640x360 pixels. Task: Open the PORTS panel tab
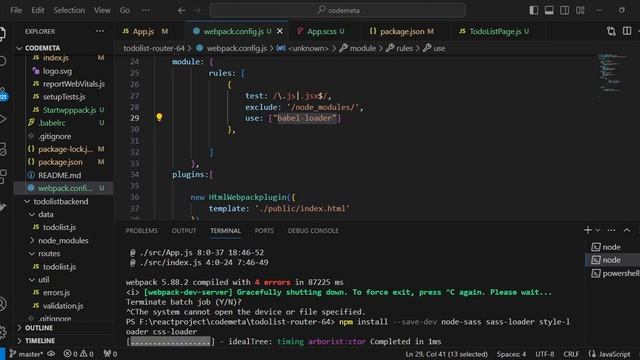tap(264, 231)
